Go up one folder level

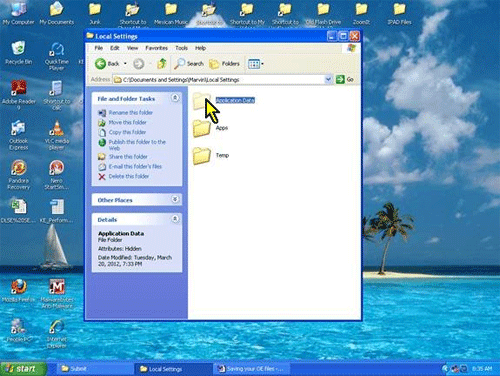[162, 63]
